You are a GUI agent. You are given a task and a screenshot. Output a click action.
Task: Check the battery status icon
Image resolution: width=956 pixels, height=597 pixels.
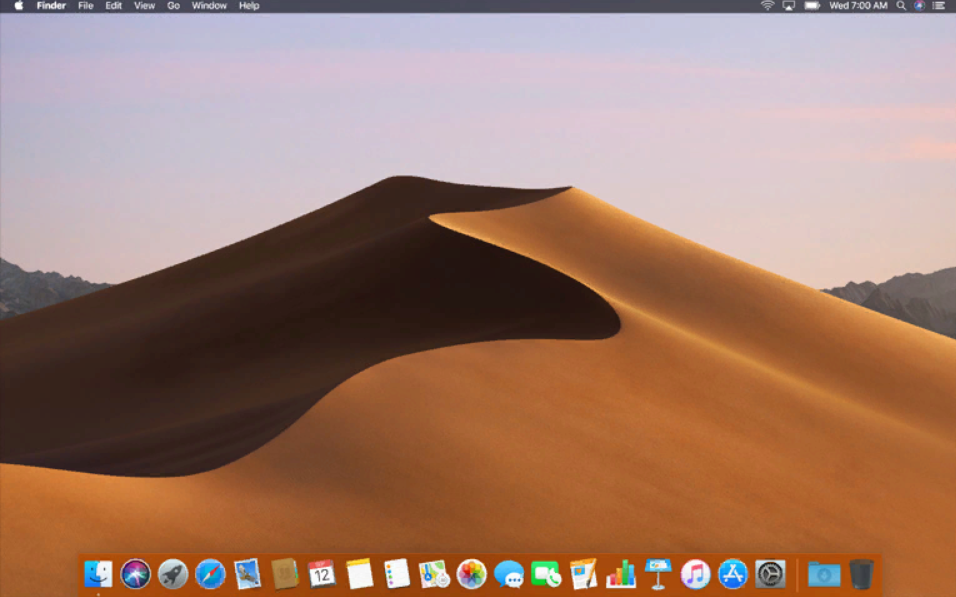(812, 5)
